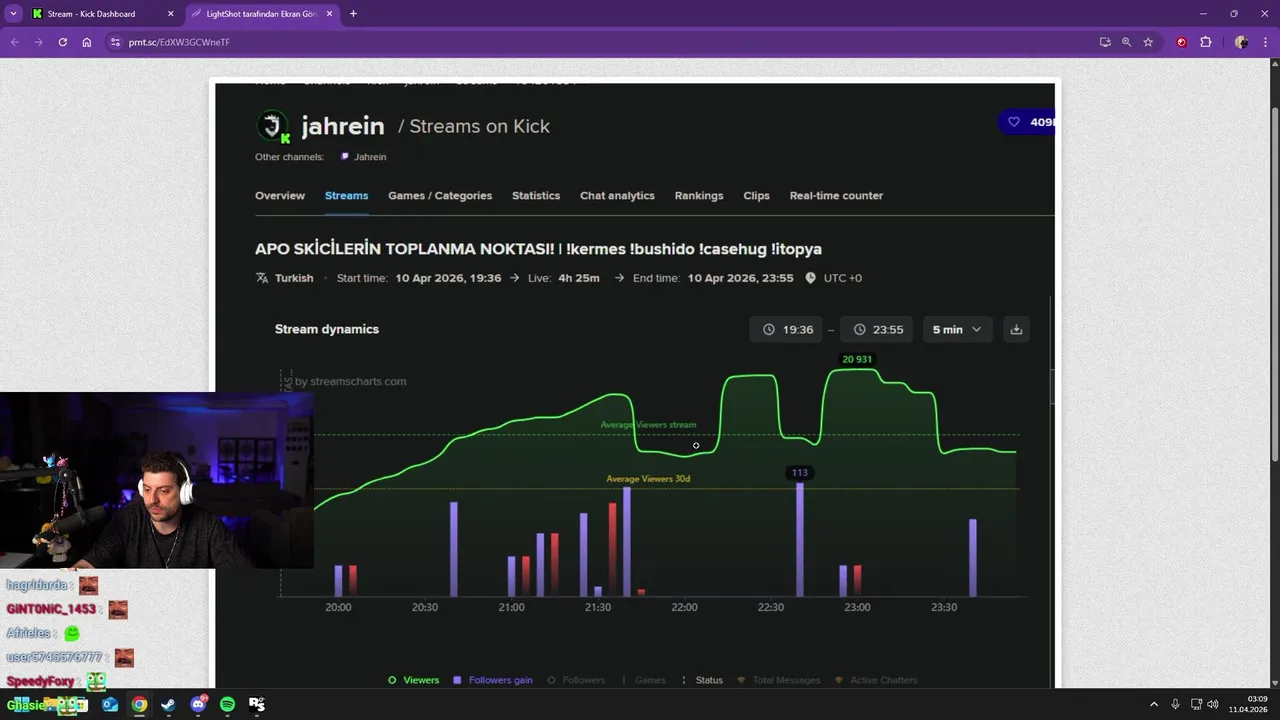Toggle the Followers gain legend item

tap(492, 680)
